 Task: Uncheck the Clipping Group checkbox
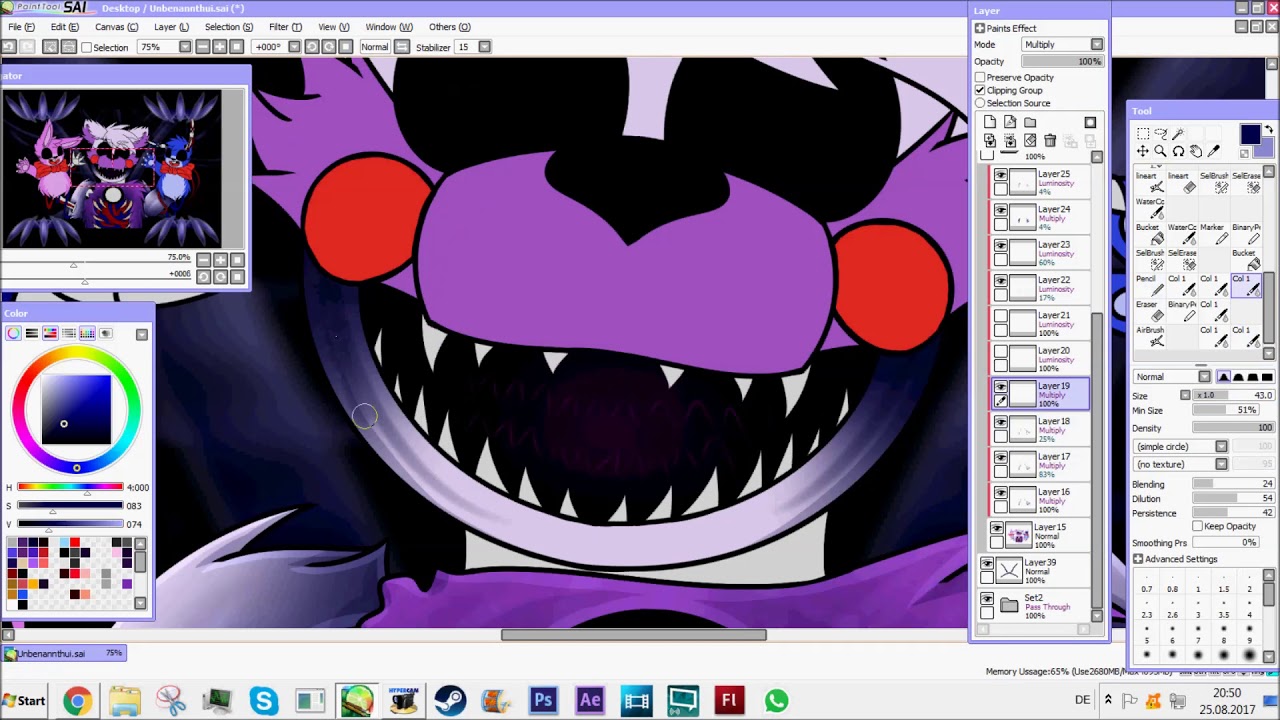pos(980,90)
